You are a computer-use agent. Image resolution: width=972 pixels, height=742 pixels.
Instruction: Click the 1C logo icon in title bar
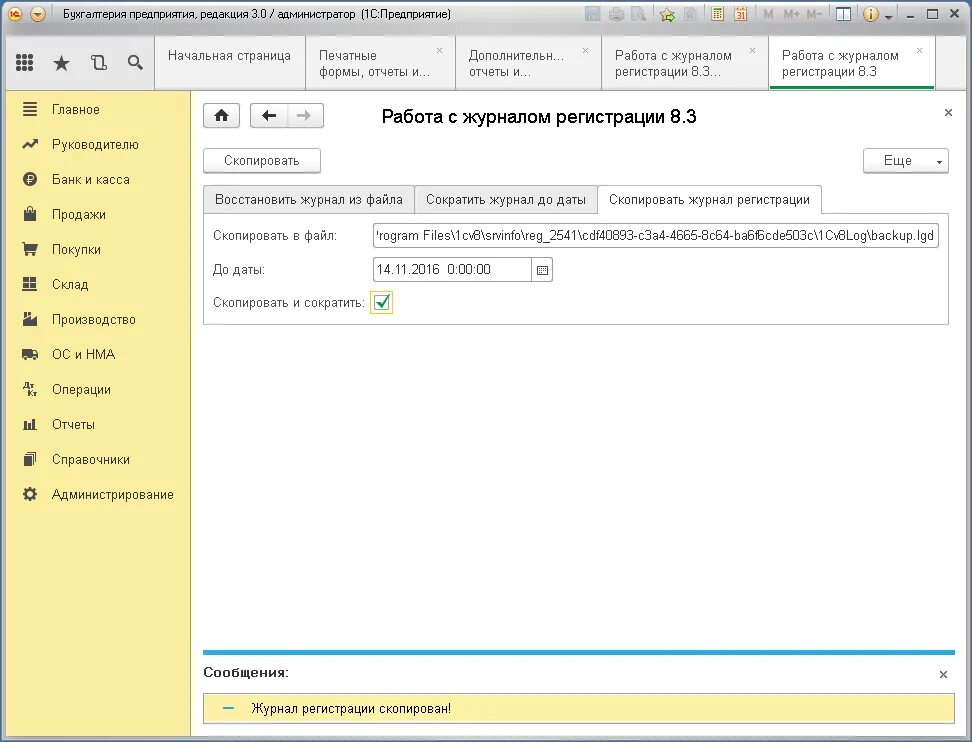pyautogui.click(x=14, y=14)
